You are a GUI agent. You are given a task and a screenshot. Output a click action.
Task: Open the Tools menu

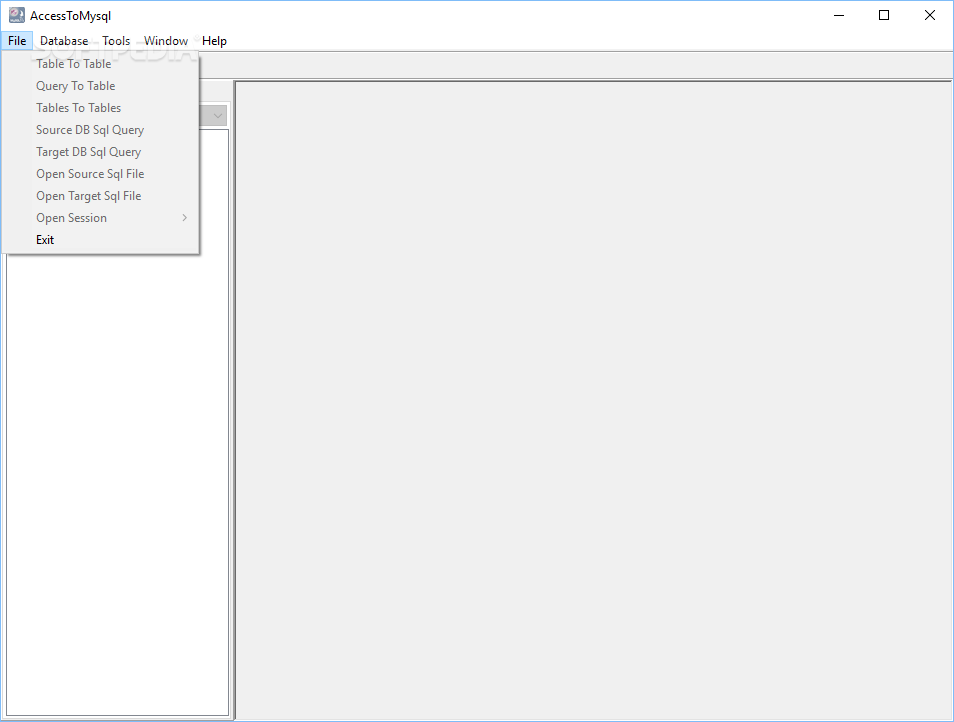pos(116,41)
